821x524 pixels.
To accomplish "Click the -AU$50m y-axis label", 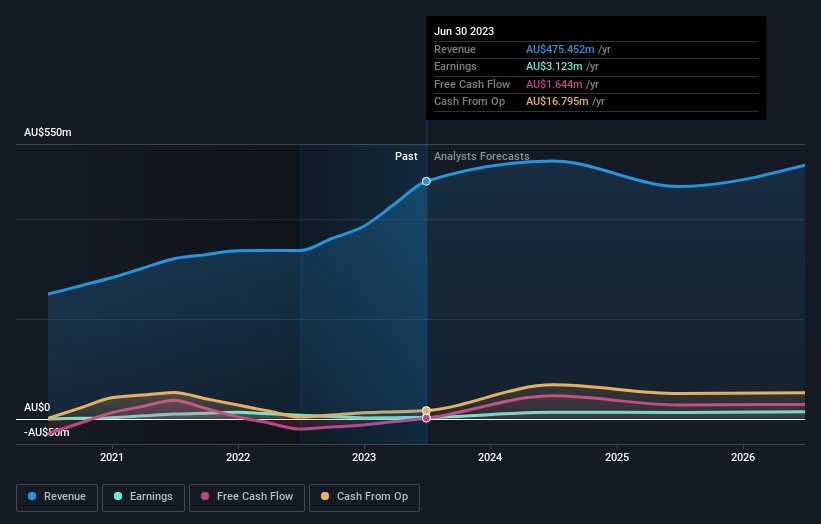I will coord(47,432).
